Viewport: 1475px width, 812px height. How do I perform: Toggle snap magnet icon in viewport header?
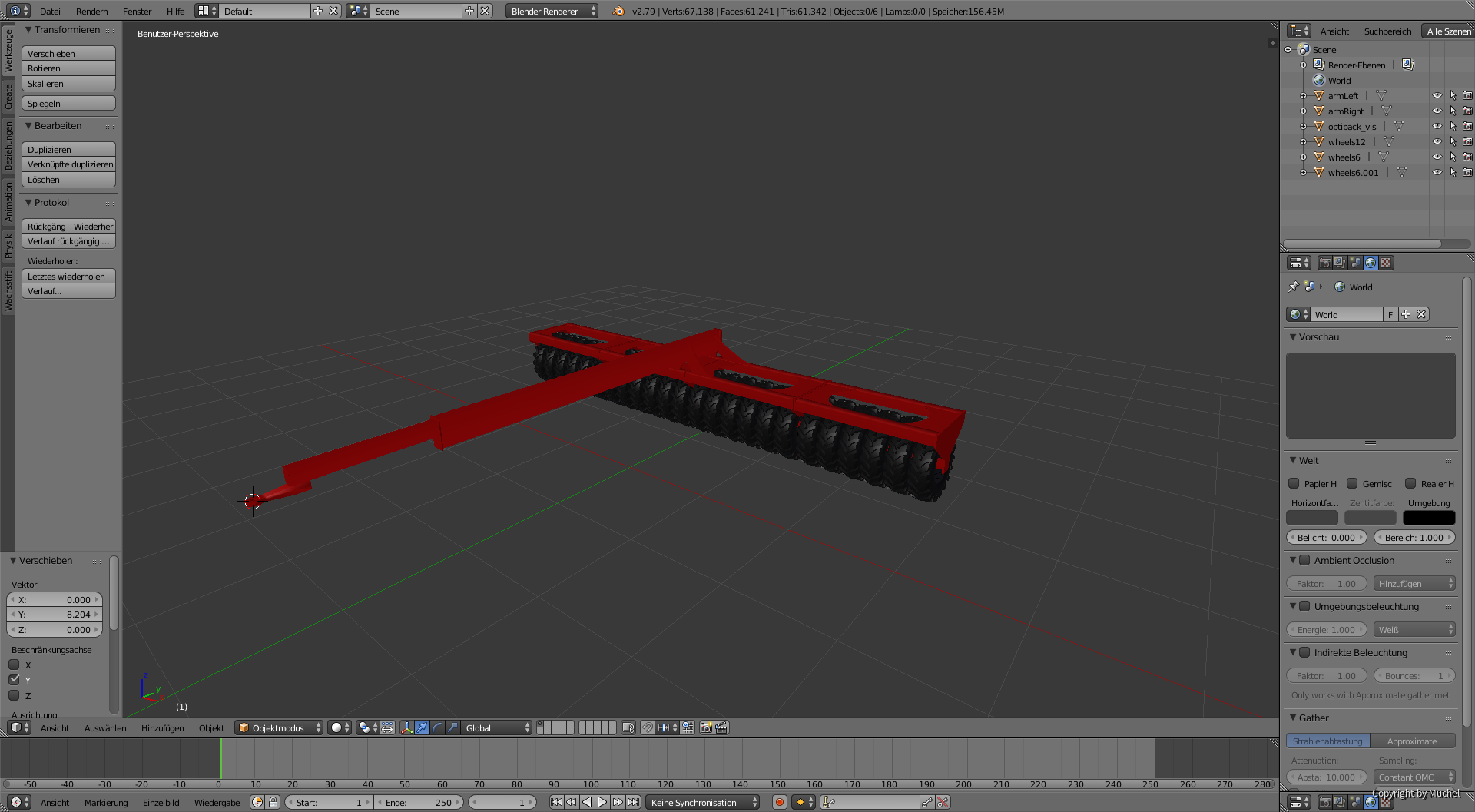647,727
